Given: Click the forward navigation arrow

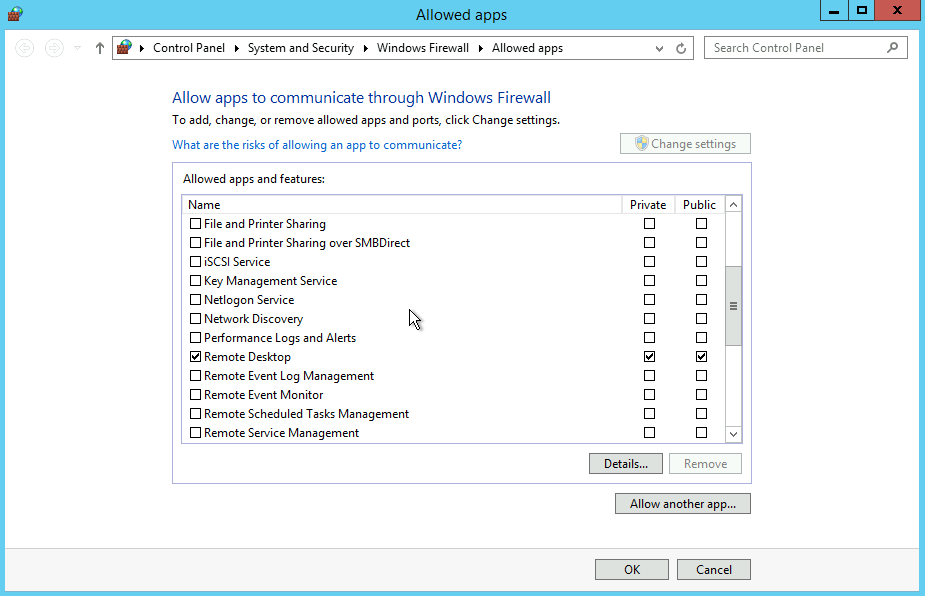Looking at the screenshot, I should tap(54, 48).
